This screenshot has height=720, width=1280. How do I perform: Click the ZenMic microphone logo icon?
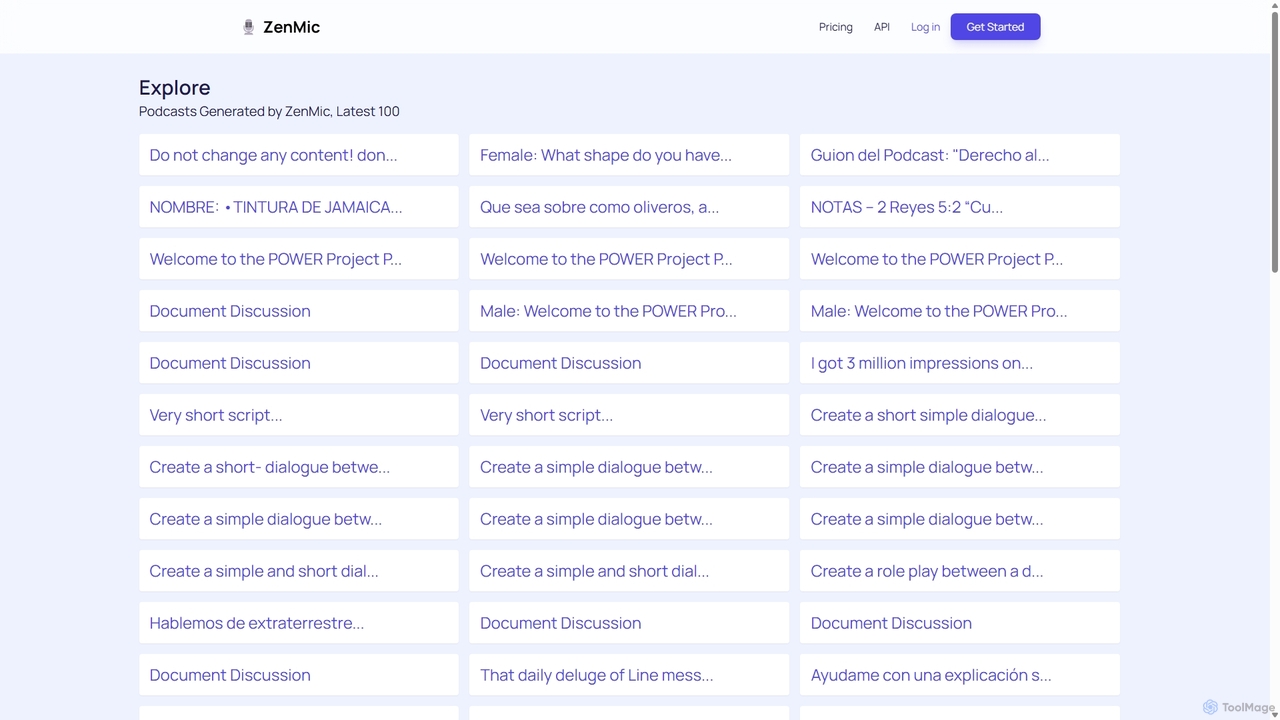(x=249, y=27)
